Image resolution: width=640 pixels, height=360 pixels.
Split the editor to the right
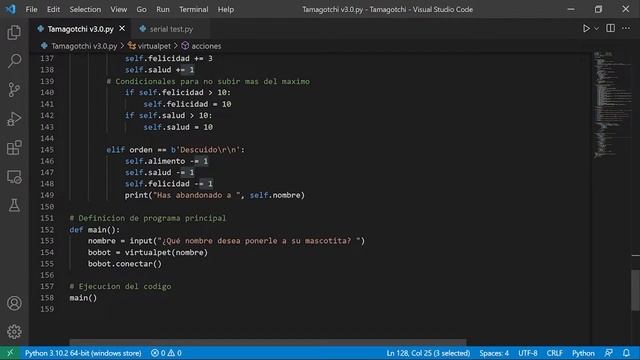click(x=611, y=28)
